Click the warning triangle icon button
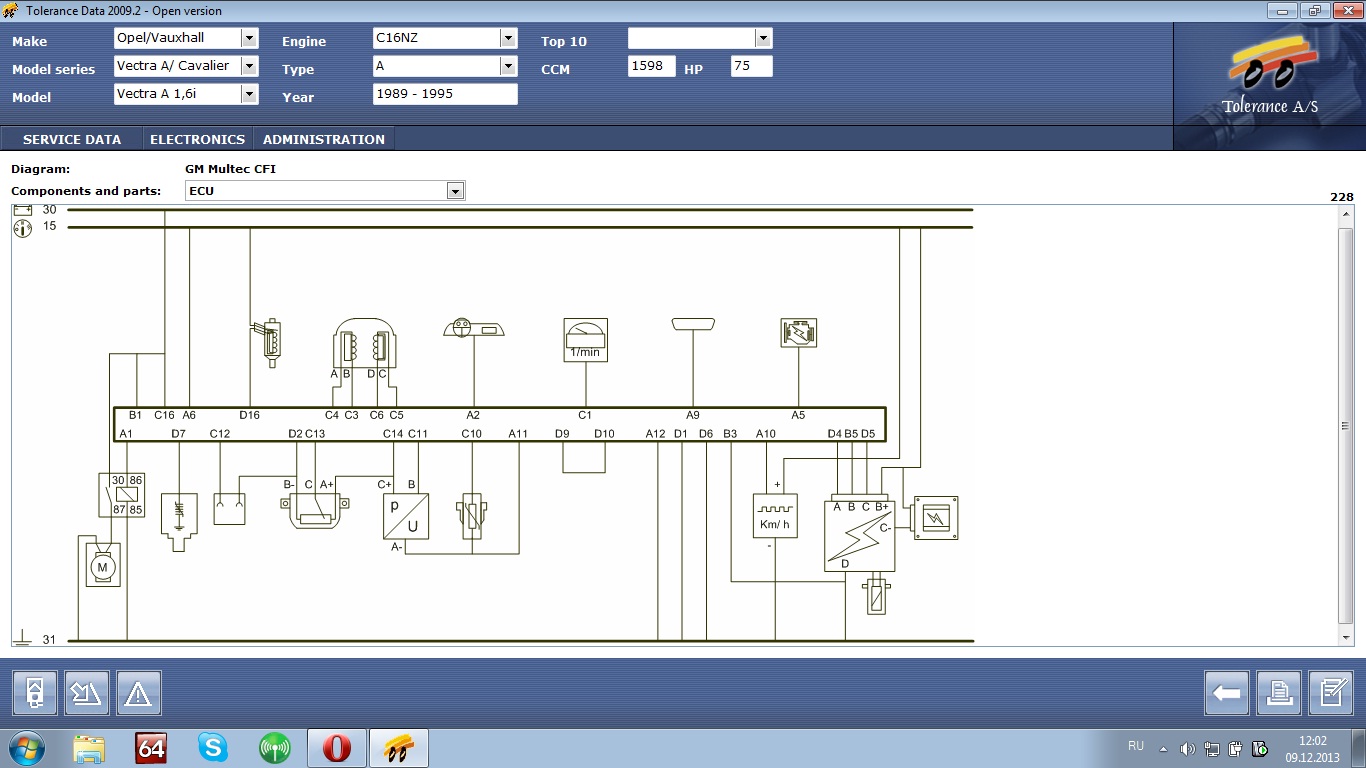Screen dimensions: 1366x768 138,693
